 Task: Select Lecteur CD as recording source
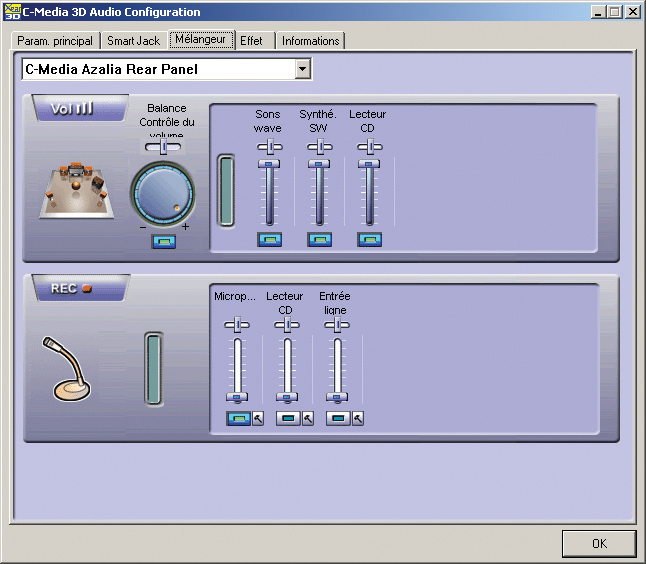[x=288, y=419]
